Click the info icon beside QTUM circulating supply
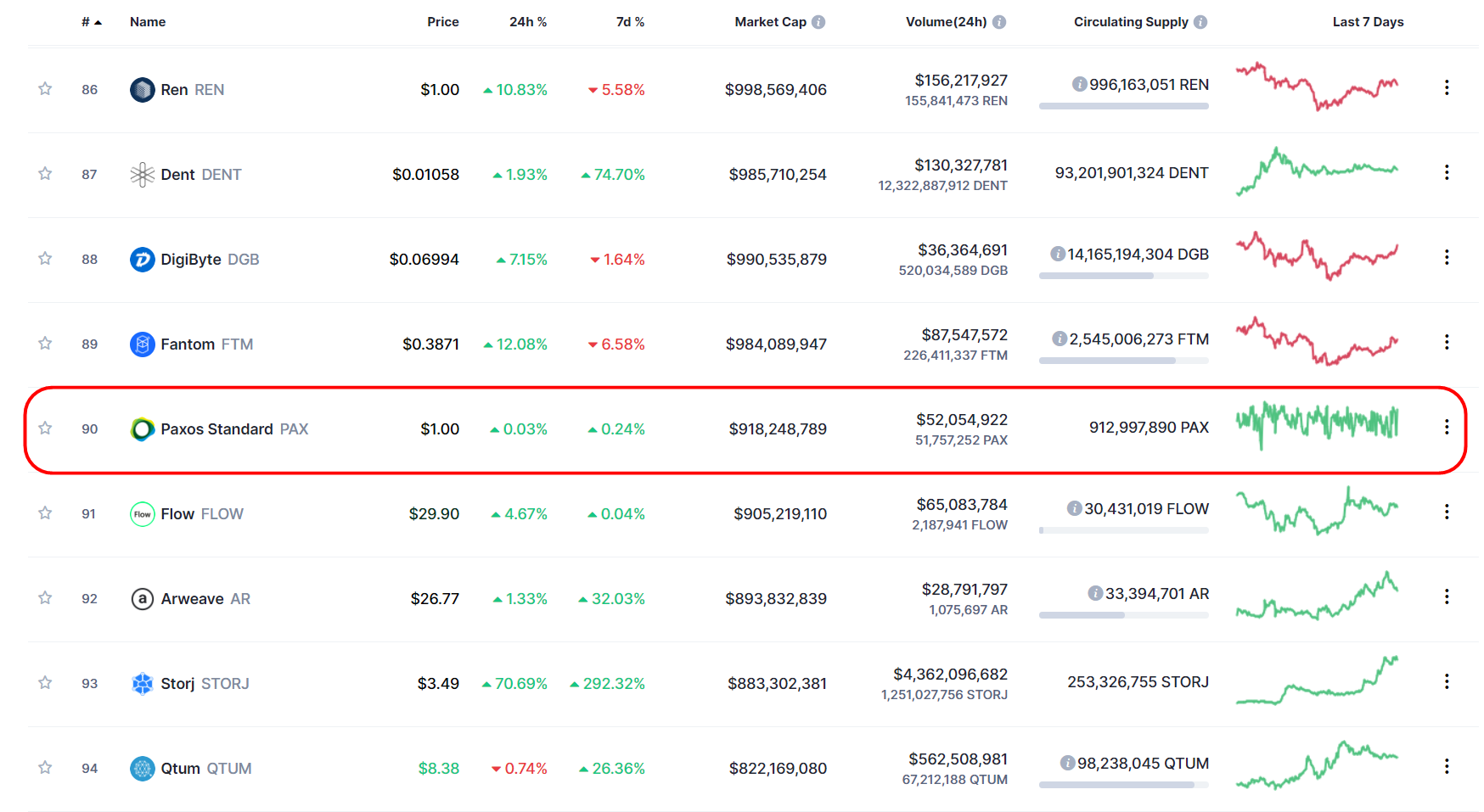This screenshot has width=1484, height=812. coord(1068,763)
